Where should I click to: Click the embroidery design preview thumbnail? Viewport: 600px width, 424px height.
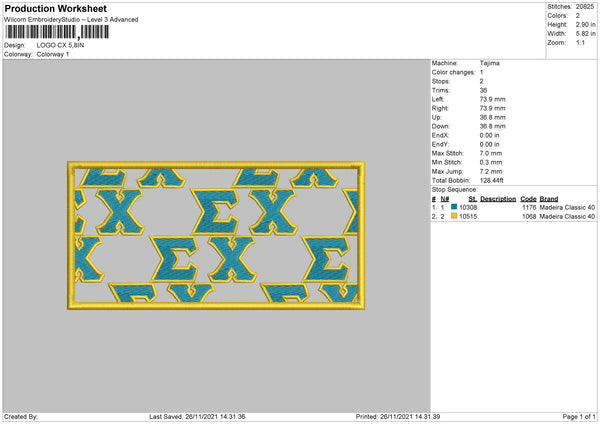(216, 235)
